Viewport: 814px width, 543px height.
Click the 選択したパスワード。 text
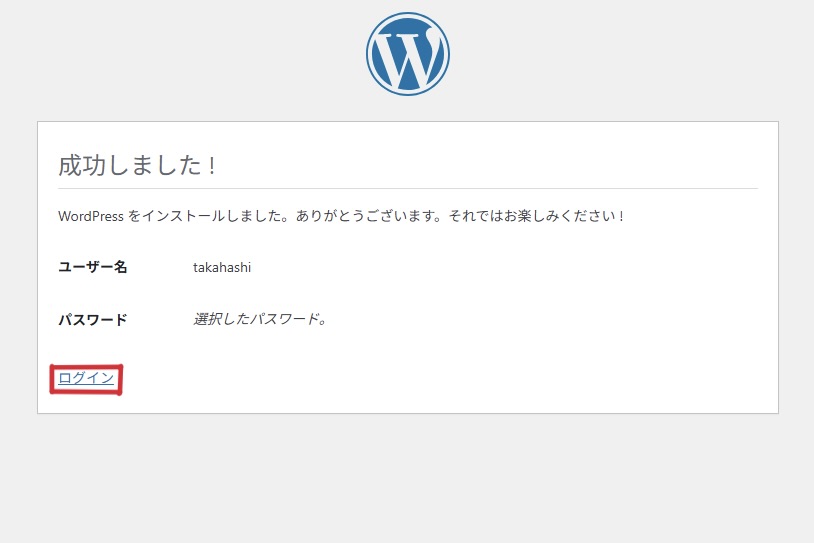pyautogui.click(x=261, y=319)
